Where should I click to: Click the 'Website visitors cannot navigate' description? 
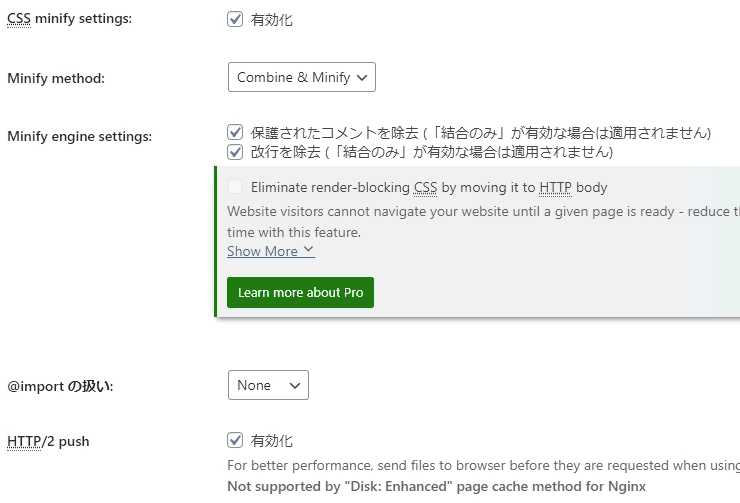point(483,222)
